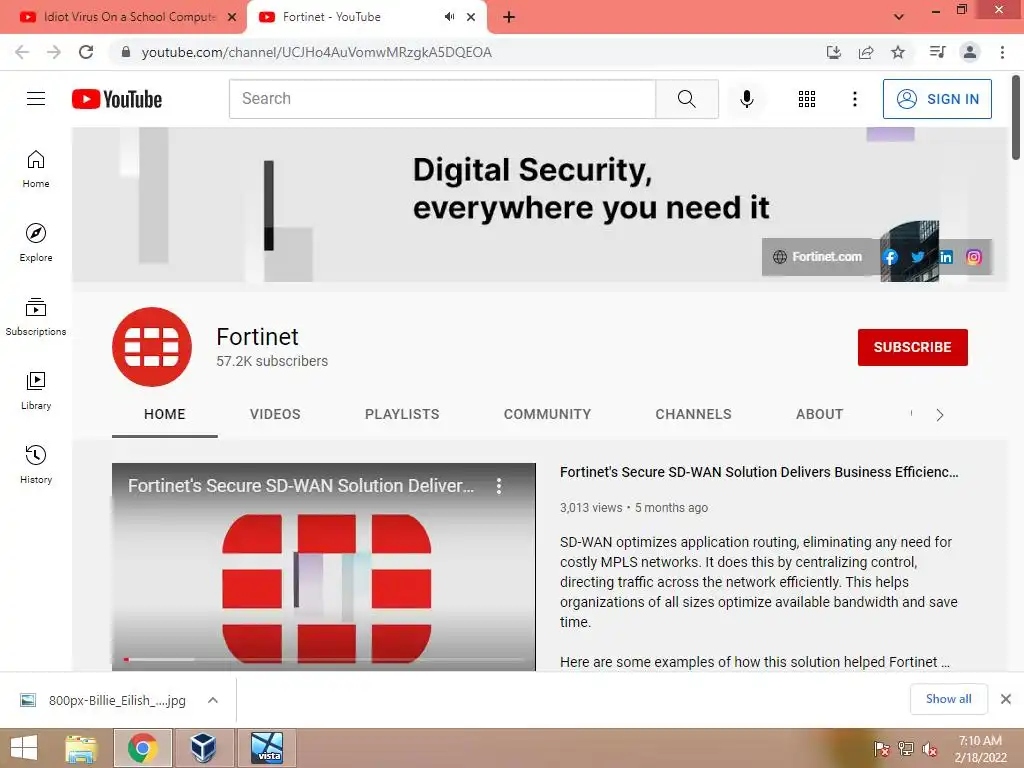Viewport: 1024px width, 768px height.
Task: Click Show all downloads button
Action: tap(949, 699)
